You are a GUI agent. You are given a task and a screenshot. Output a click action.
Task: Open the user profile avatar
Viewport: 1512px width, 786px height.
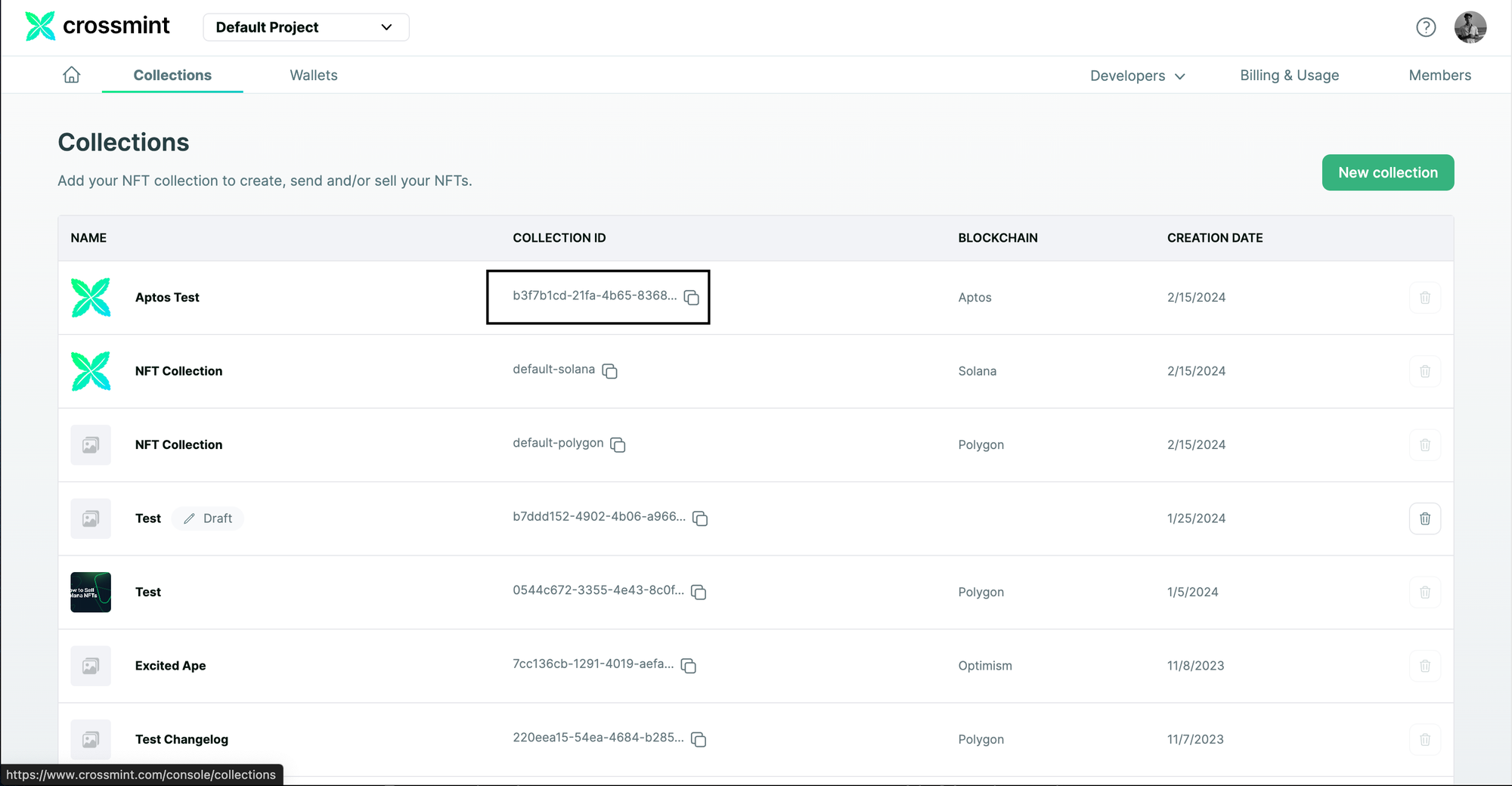1470,27
